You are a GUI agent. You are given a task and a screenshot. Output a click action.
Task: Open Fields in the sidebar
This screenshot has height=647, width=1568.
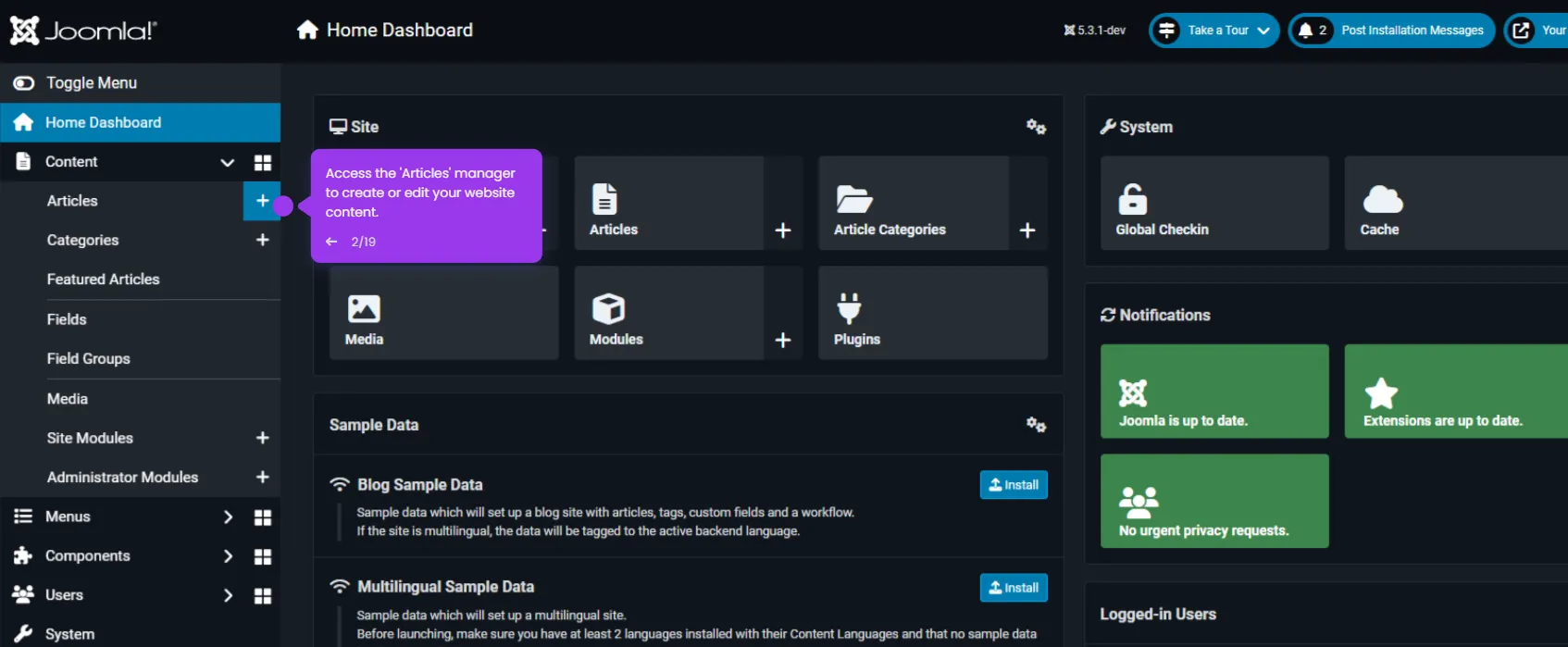tap(67, 319)
